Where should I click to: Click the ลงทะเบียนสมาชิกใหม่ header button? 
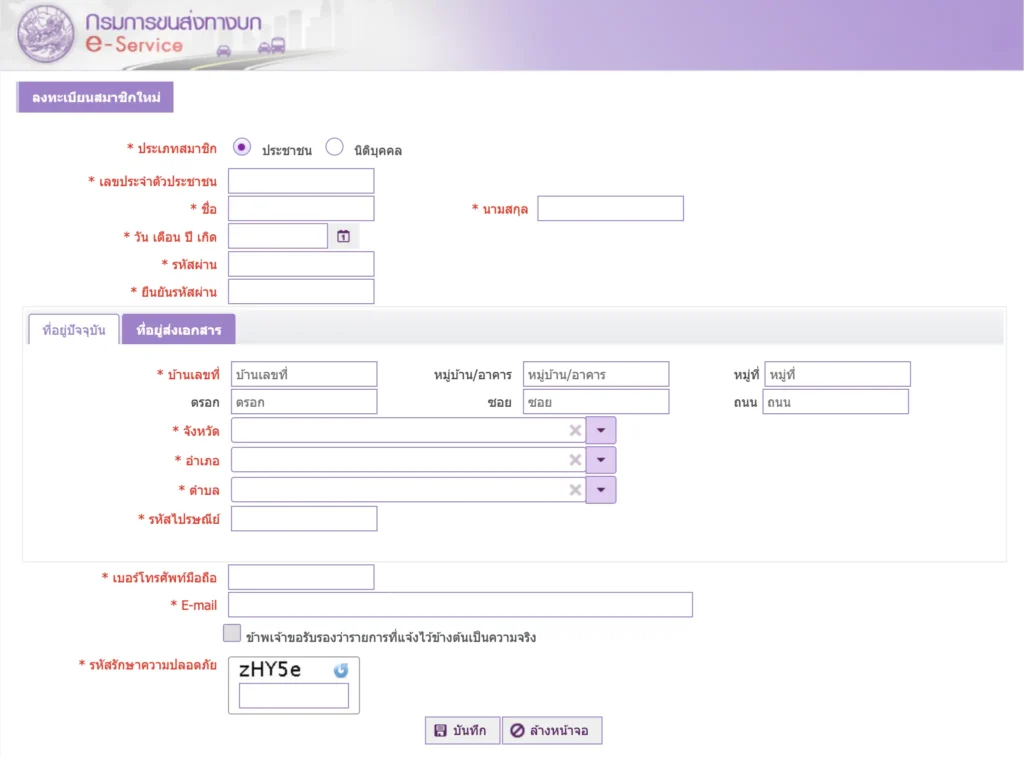click(95, 97)
